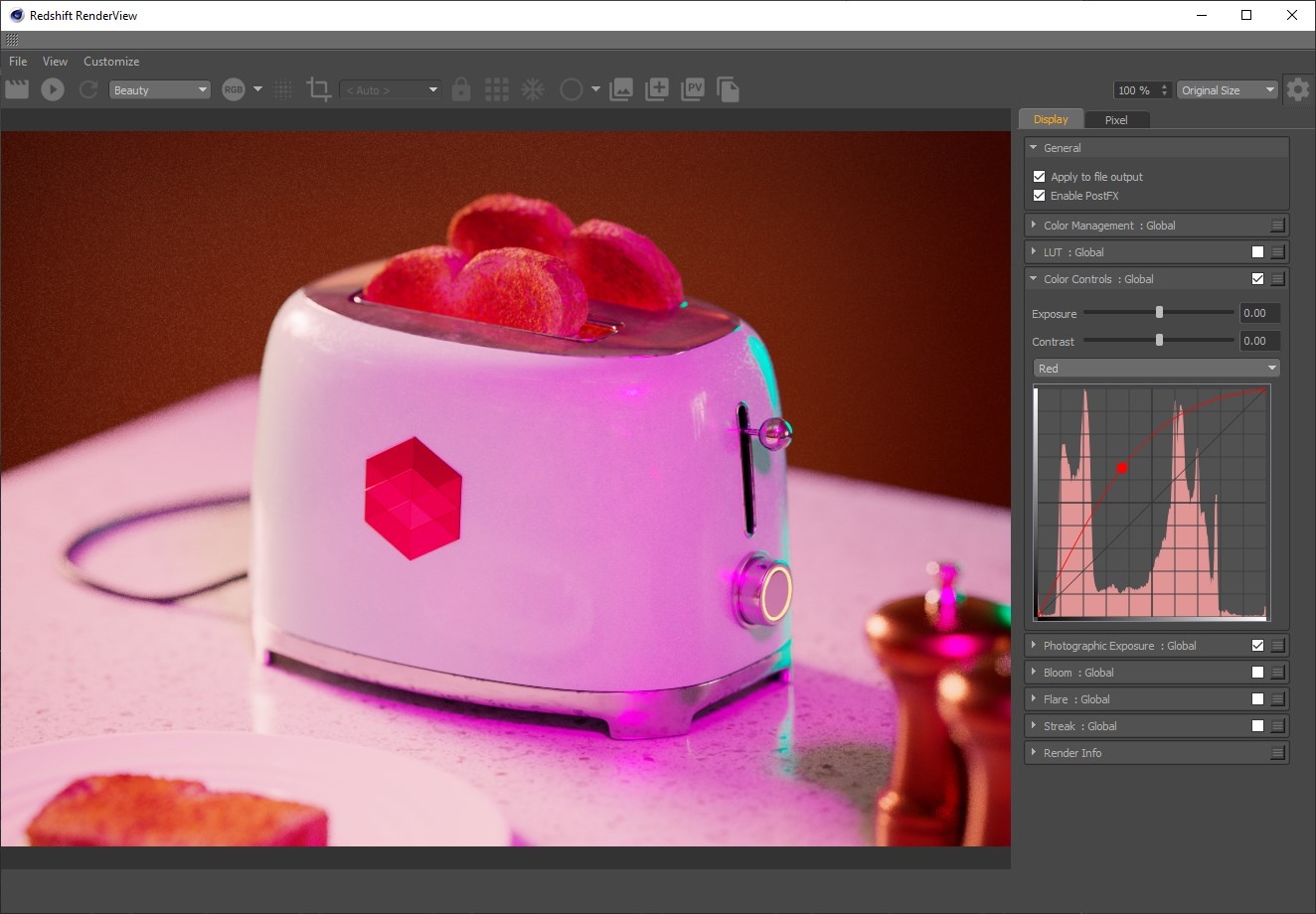This screenshot has width=1316, height=914.
Task: Open the arrow beside the RGB icon
Action: (x=257, y=88)
